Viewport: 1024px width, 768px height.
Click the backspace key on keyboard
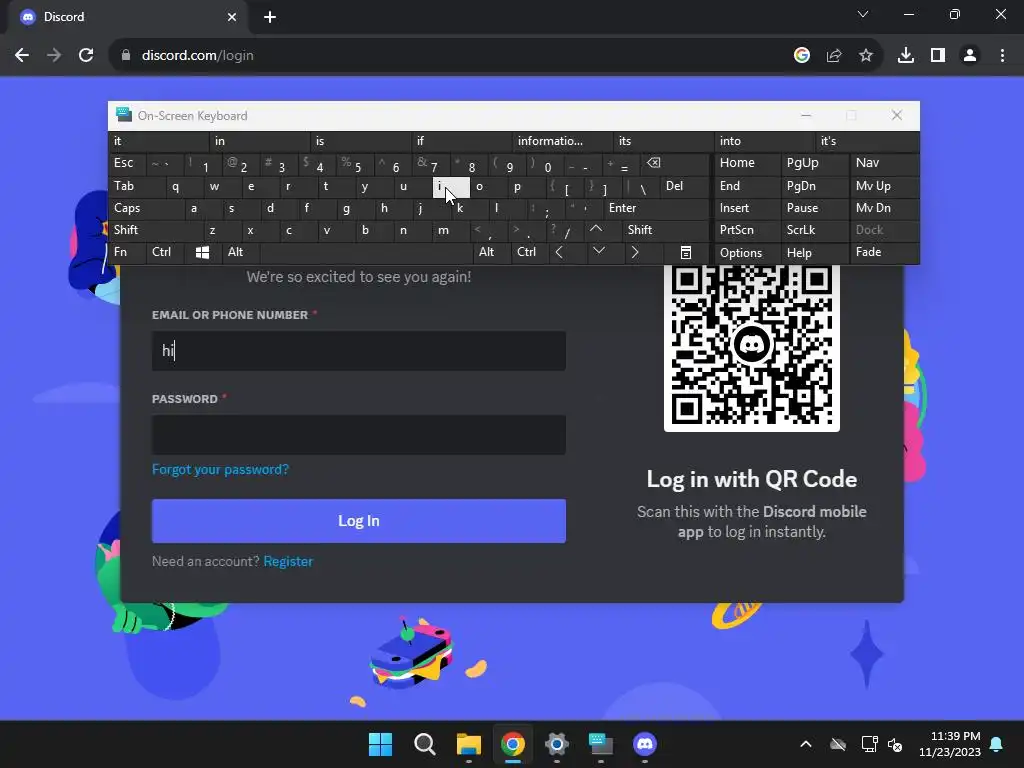(x=654, y=163)
